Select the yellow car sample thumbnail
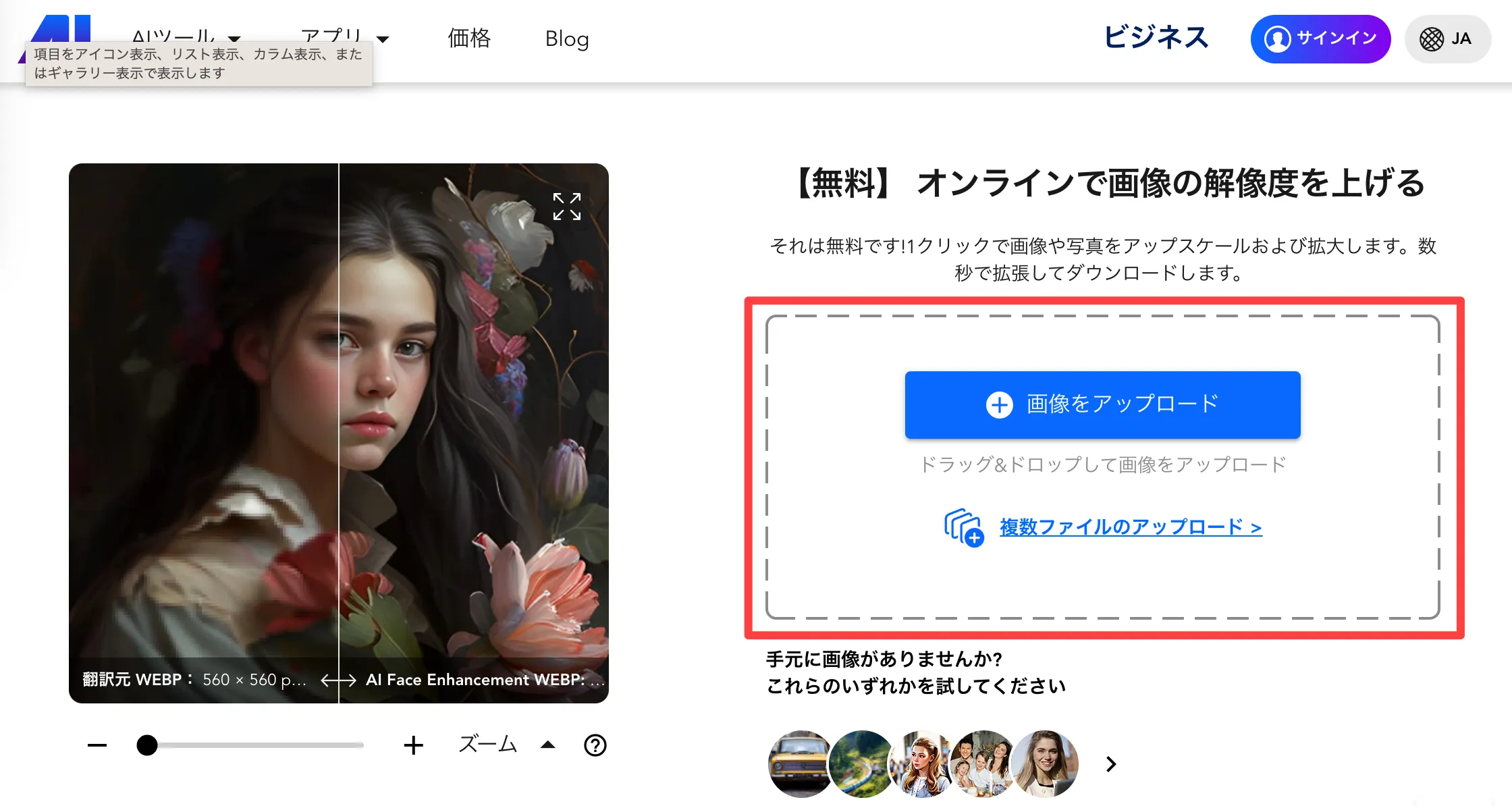1512x806 pixels. coord(800,763)
